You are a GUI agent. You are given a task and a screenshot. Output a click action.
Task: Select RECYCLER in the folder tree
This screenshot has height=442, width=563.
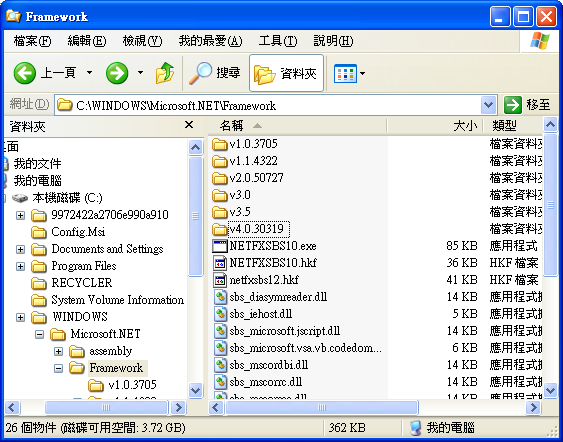point(82,283)
